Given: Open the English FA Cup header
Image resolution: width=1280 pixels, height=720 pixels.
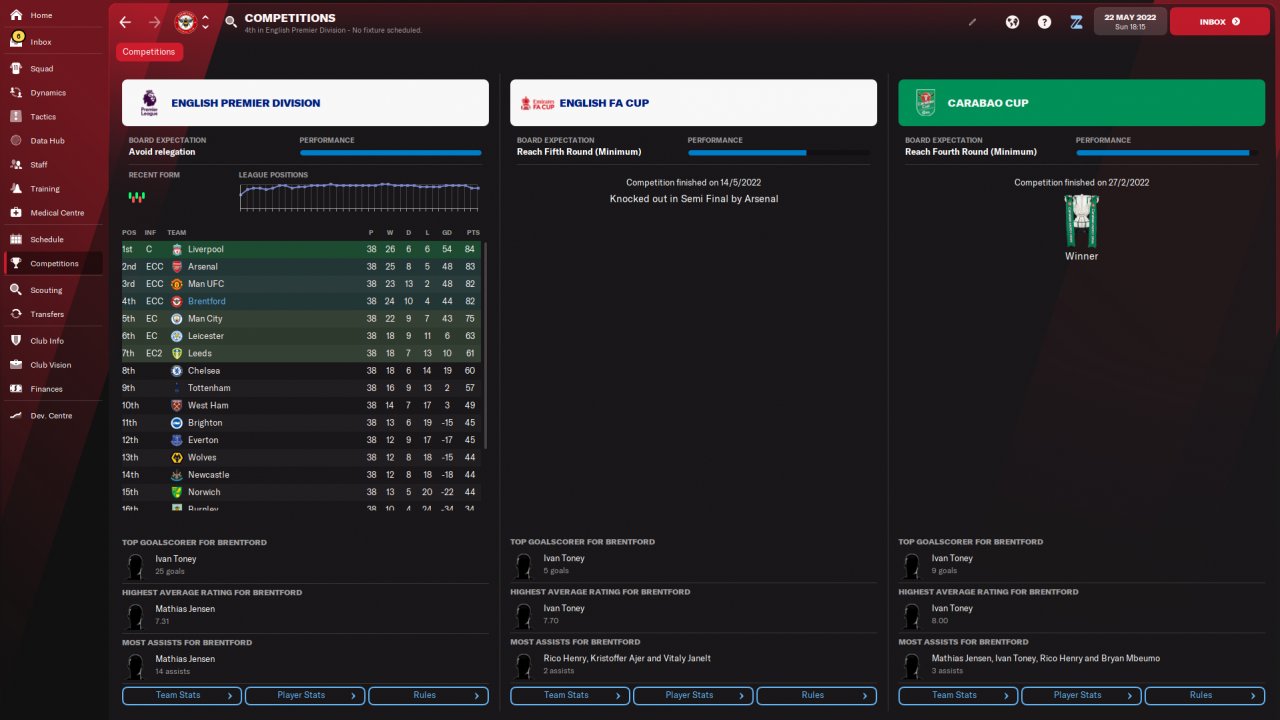Looking at the screenshot, I should point(693,103).
